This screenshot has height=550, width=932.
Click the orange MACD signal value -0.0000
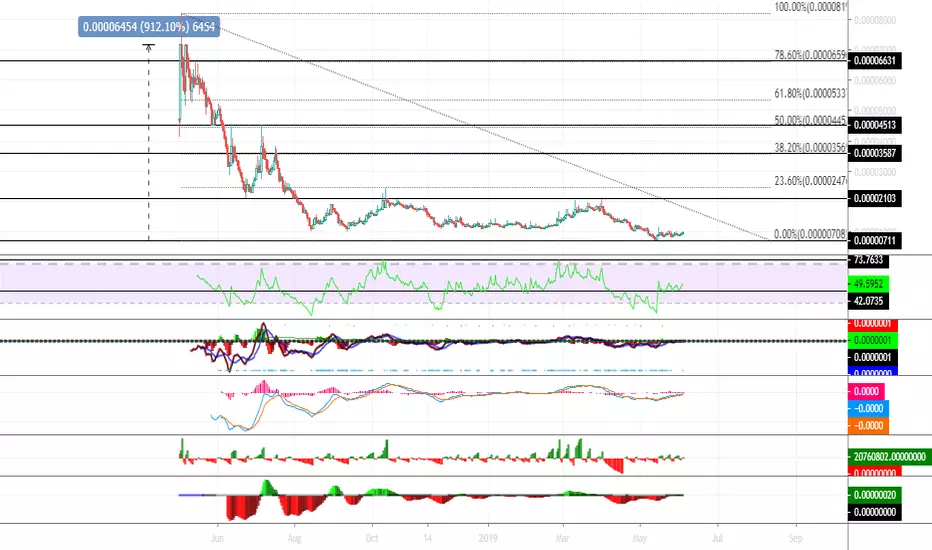point(868,426)
